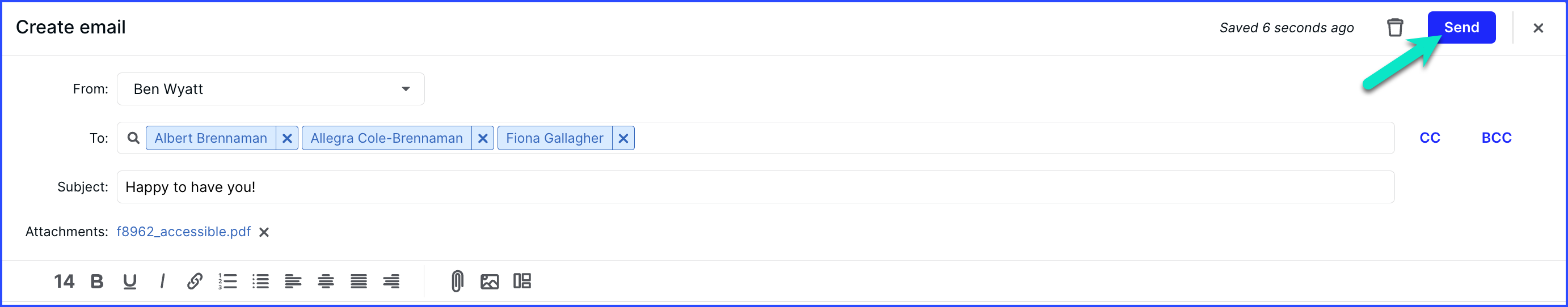Delete the draft with the trash icon
Viewport: 1568px width, 307px height.
click(x=1394, y=27)
